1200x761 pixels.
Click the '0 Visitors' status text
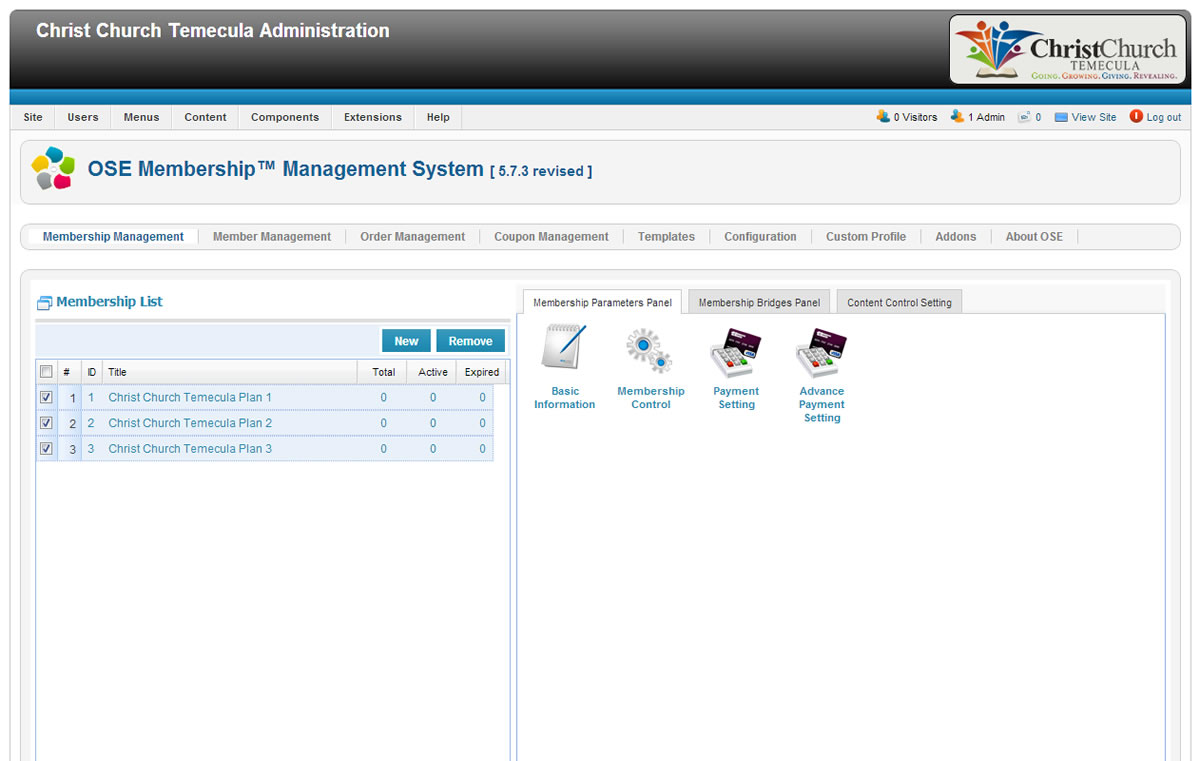pos(916,117)
